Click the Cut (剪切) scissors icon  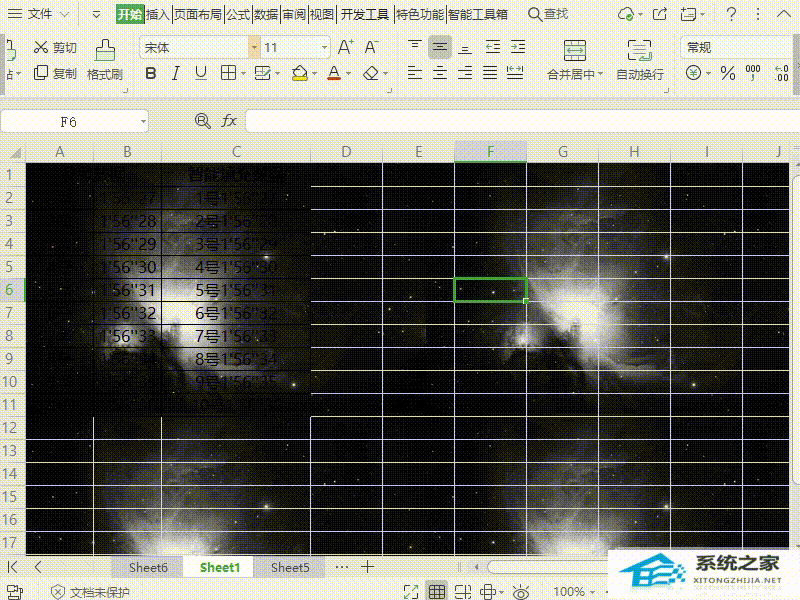tap(41, 47)
